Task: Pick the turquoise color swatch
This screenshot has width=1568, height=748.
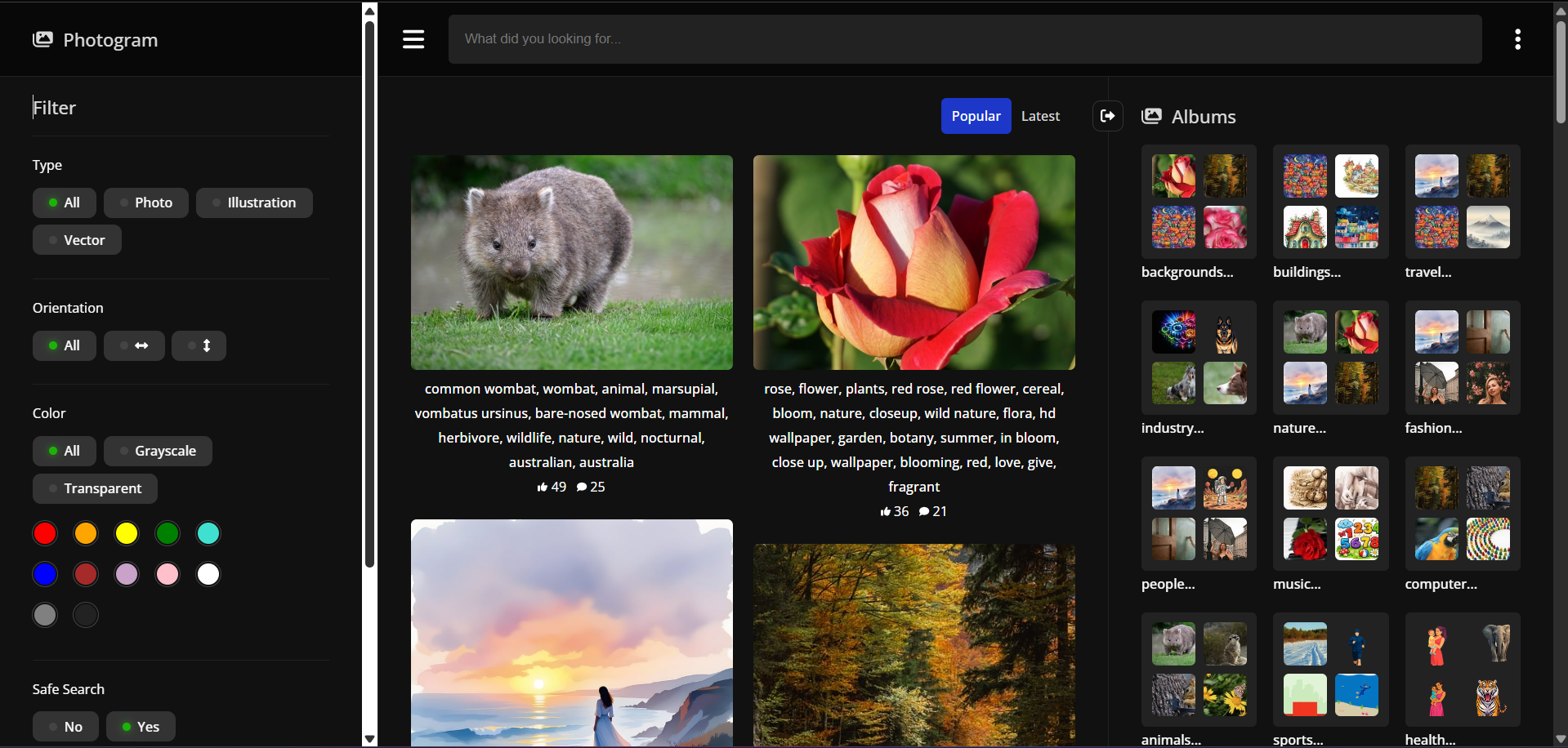Action: [x=208, y=533]
